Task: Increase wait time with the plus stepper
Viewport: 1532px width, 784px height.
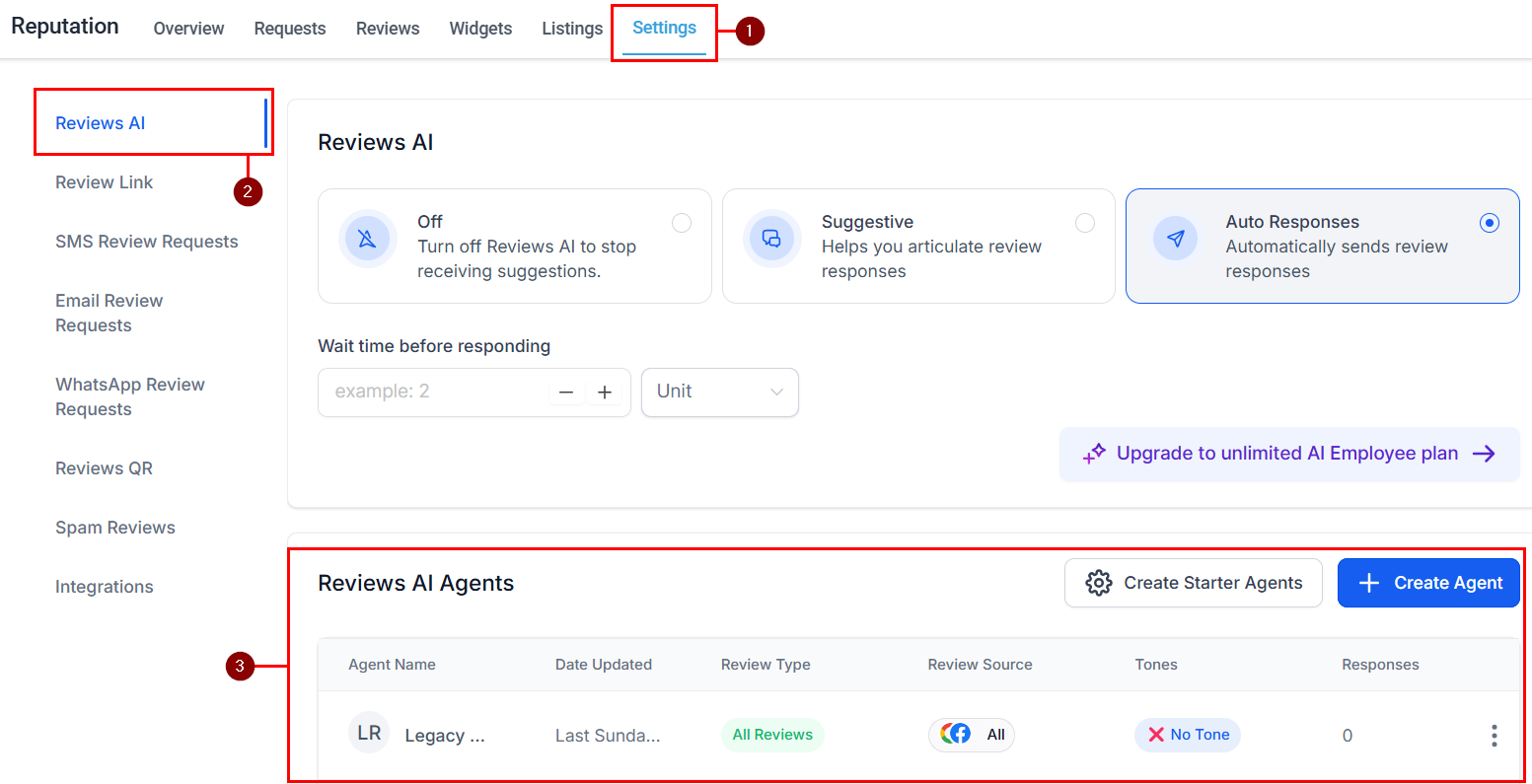Action: [605, 392]
